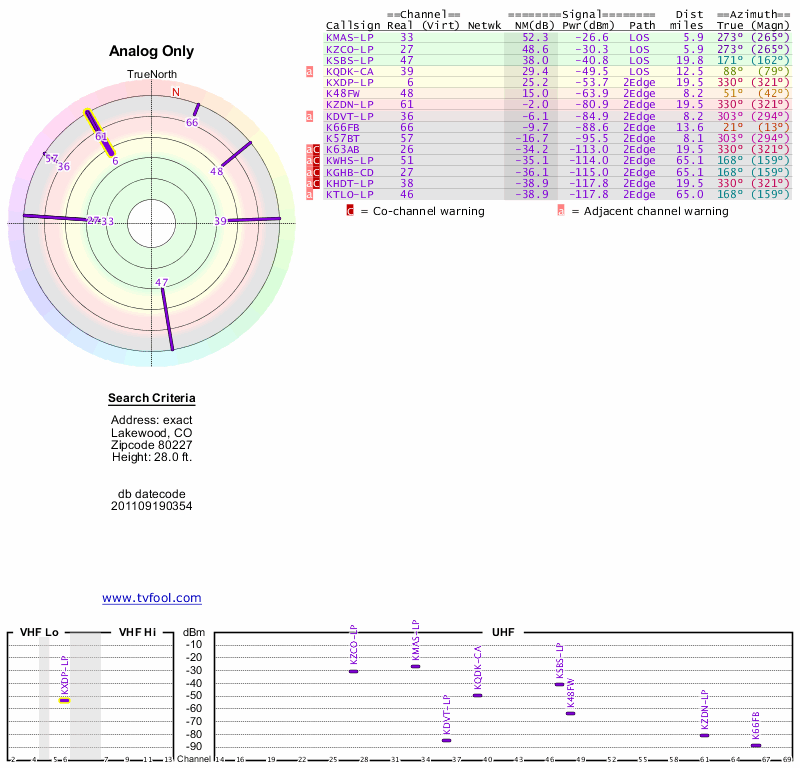Click adjacent channel warning icon beside KQDK-CA
This screenshot has height=768, width=800.
[310, 71]
